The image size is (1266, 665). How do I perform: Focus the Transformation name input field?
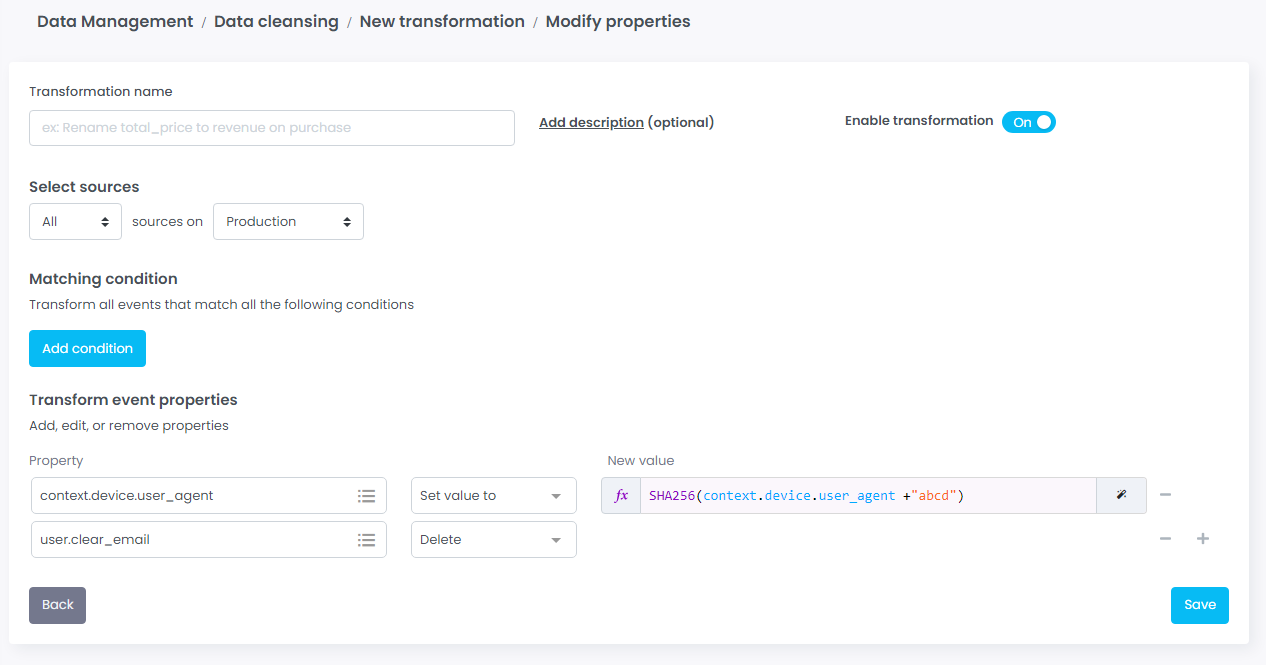pos(271,128)
